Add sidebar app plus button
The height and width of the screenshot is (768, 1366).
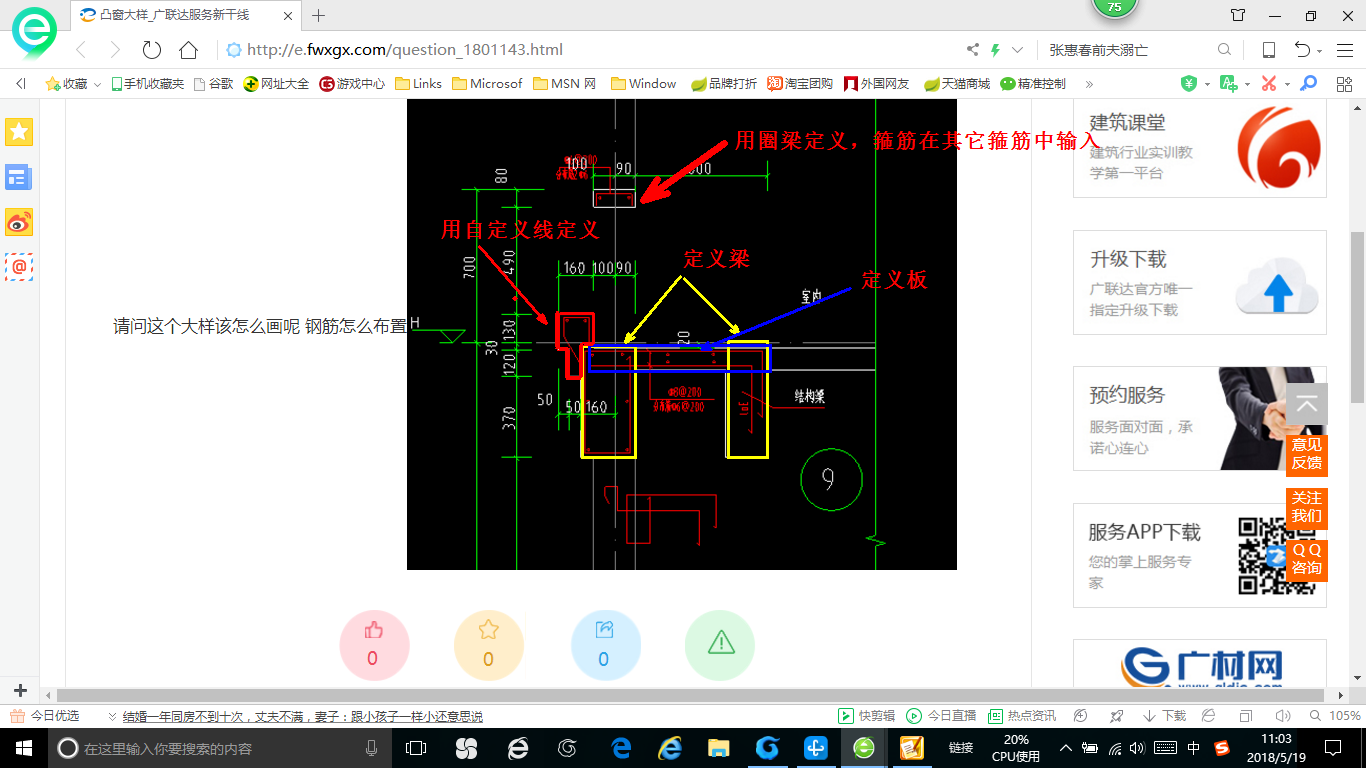(x=20, y=690)
